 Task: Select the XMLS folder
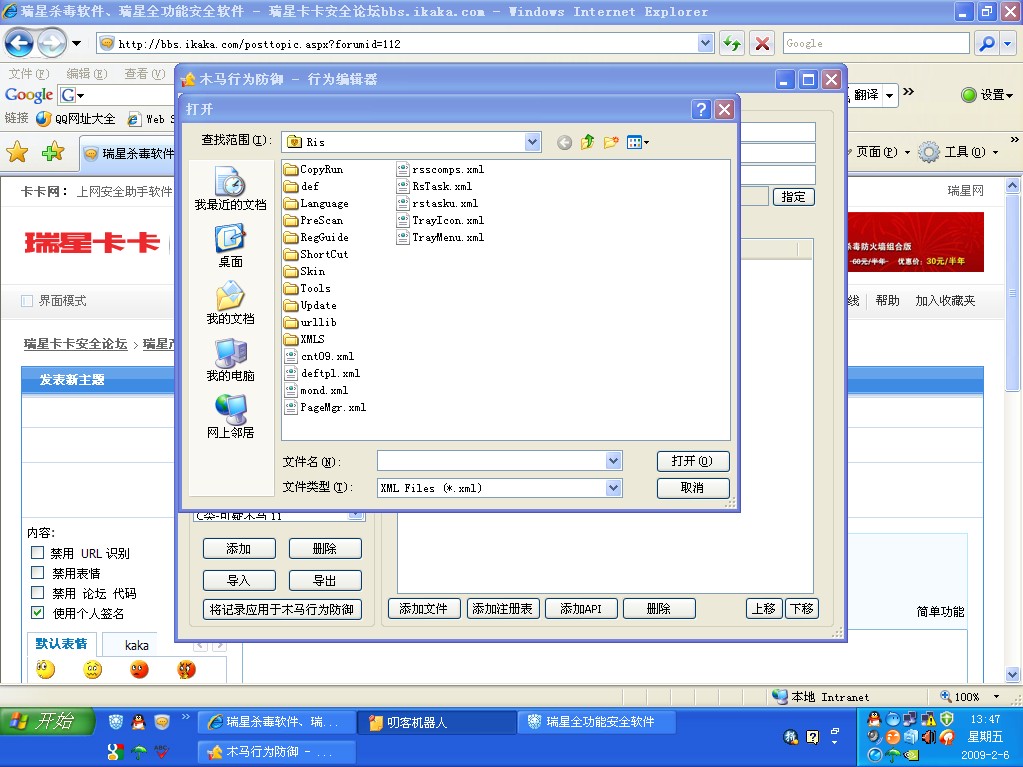coord(305,339)
